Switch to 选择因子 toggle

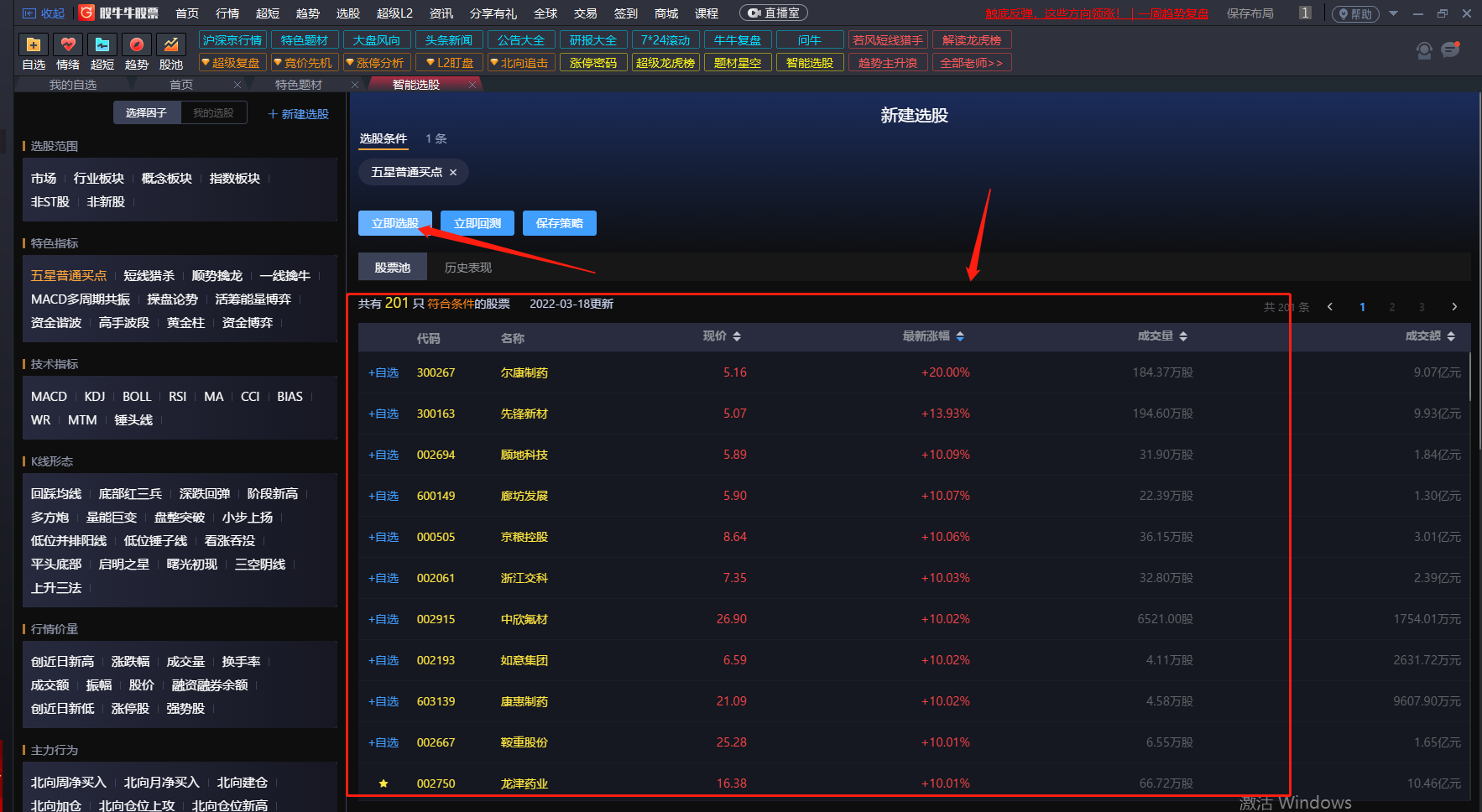click(x=147, y=113)
